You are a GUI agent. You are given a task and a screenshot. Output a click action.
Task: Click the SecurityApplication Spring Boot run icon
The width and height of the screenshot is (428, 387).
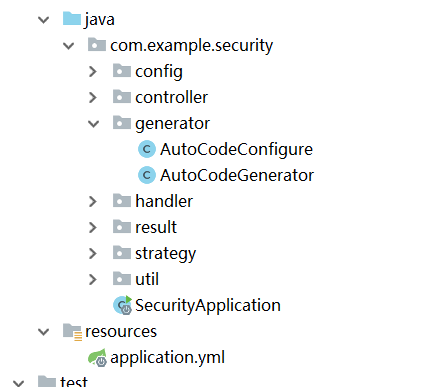[123, 305]
